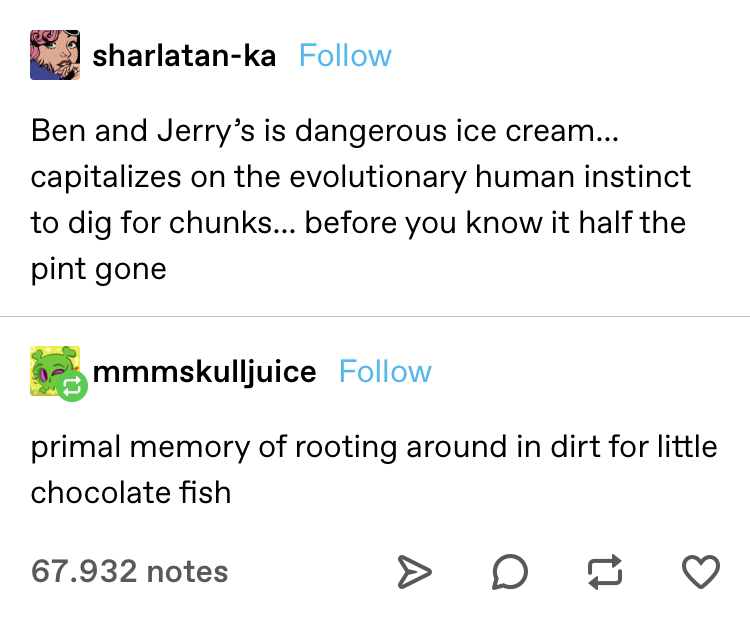Click the paper plane share icon
The image size is (750, 628).
tap(414, 572)
